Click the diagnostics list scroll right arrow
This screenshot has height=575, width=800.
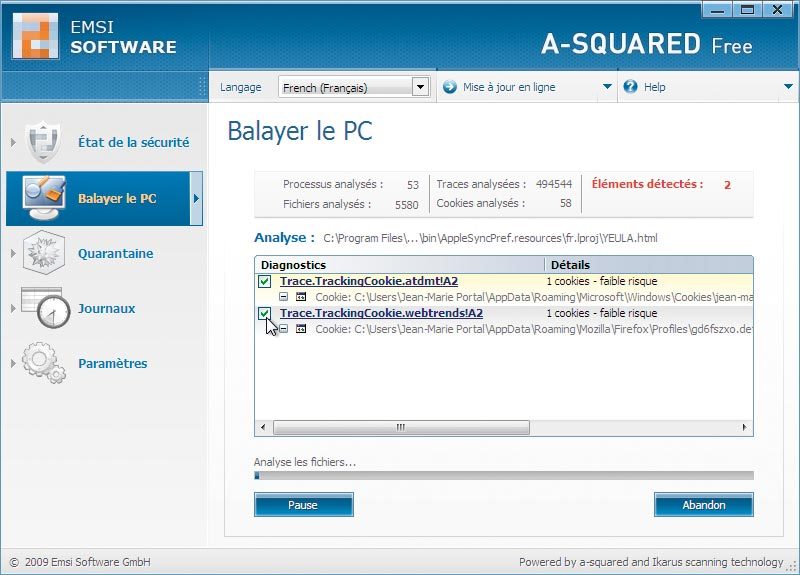(744, 427)
